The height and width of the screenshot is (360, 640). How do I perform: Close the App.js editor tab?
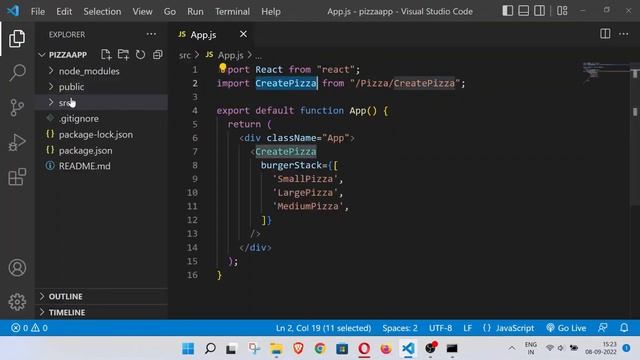(243, 34)
